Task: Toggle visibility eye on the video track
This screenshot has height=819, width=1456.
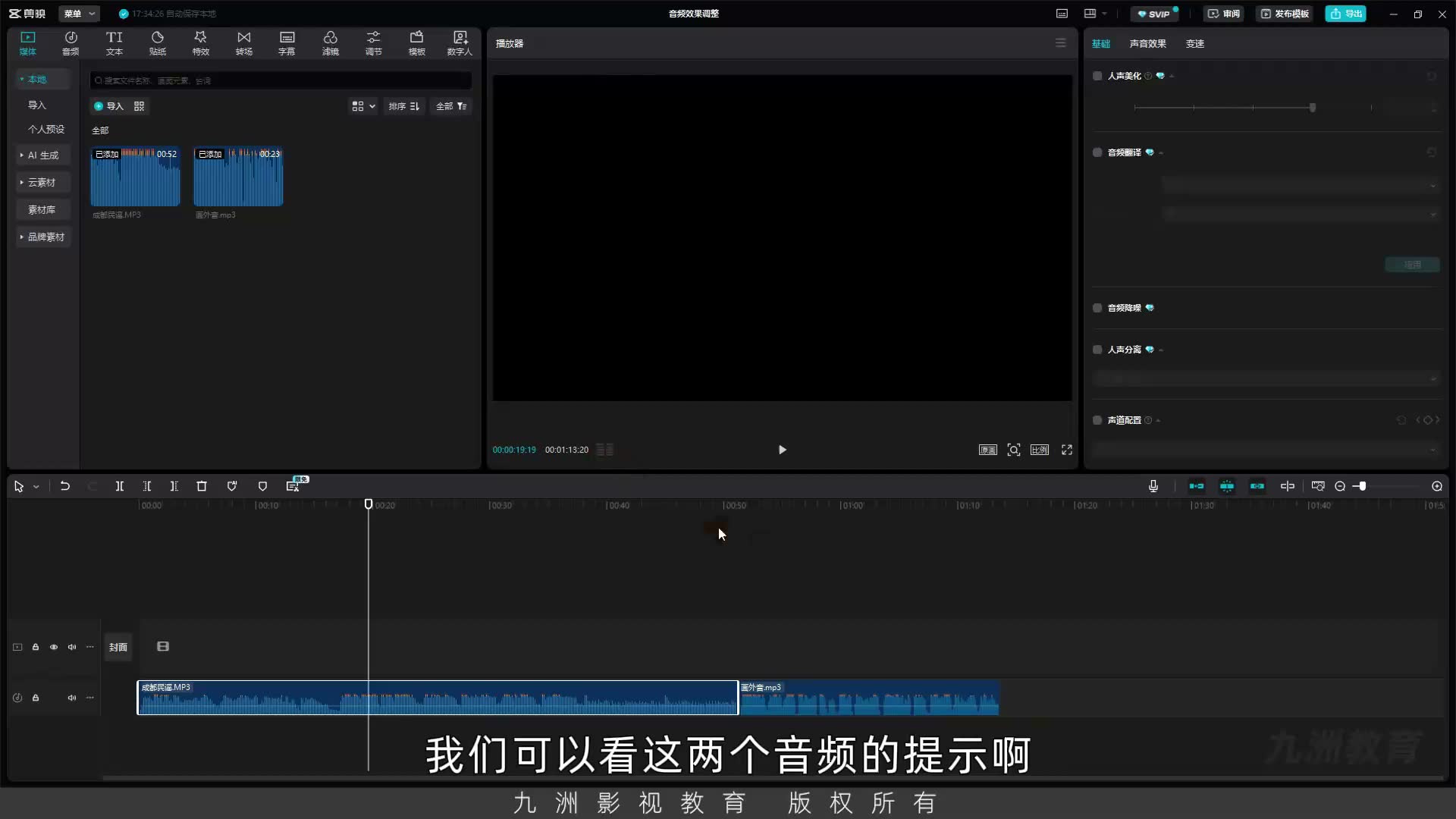Action: (54, 647)
